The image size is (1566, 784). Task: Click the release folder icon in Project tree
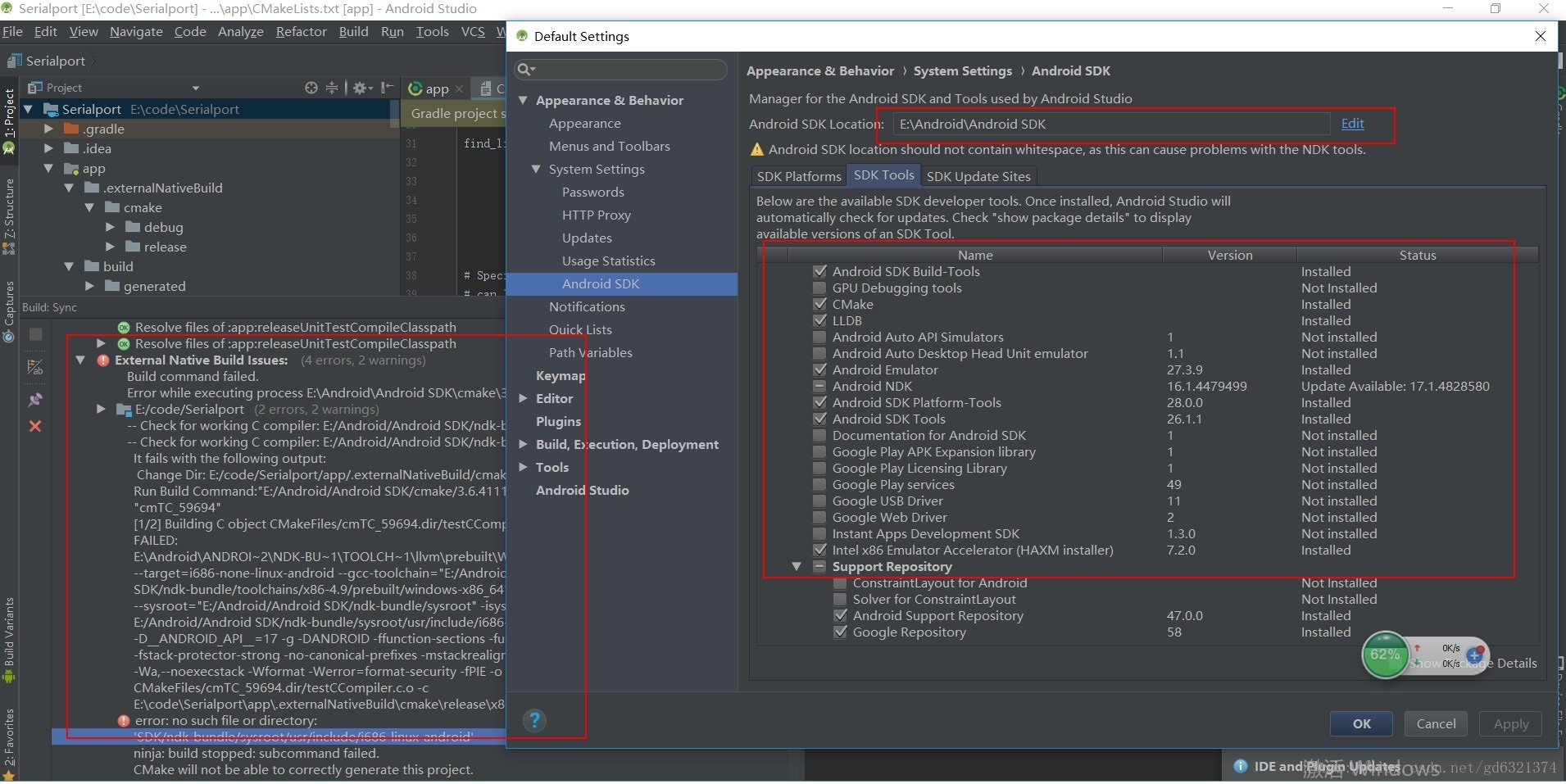click(132, 247)
